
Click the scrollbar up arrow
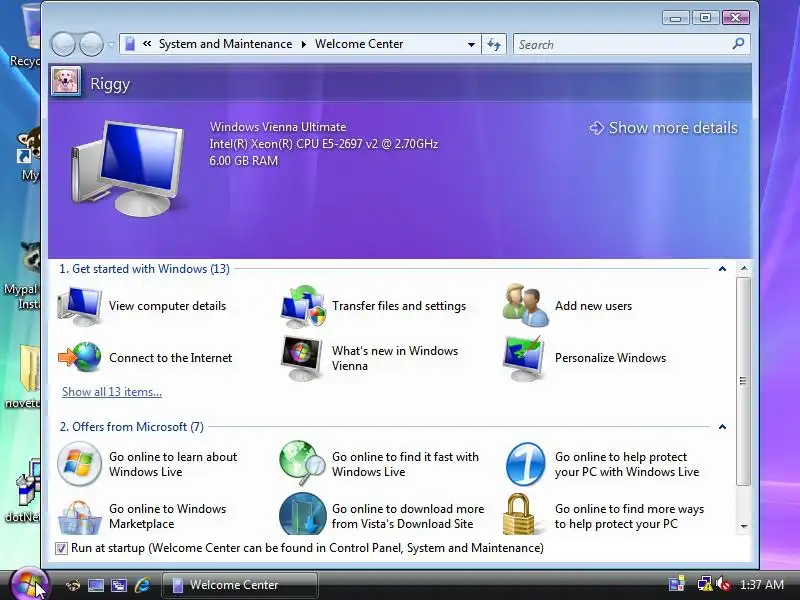pos(744,268)
